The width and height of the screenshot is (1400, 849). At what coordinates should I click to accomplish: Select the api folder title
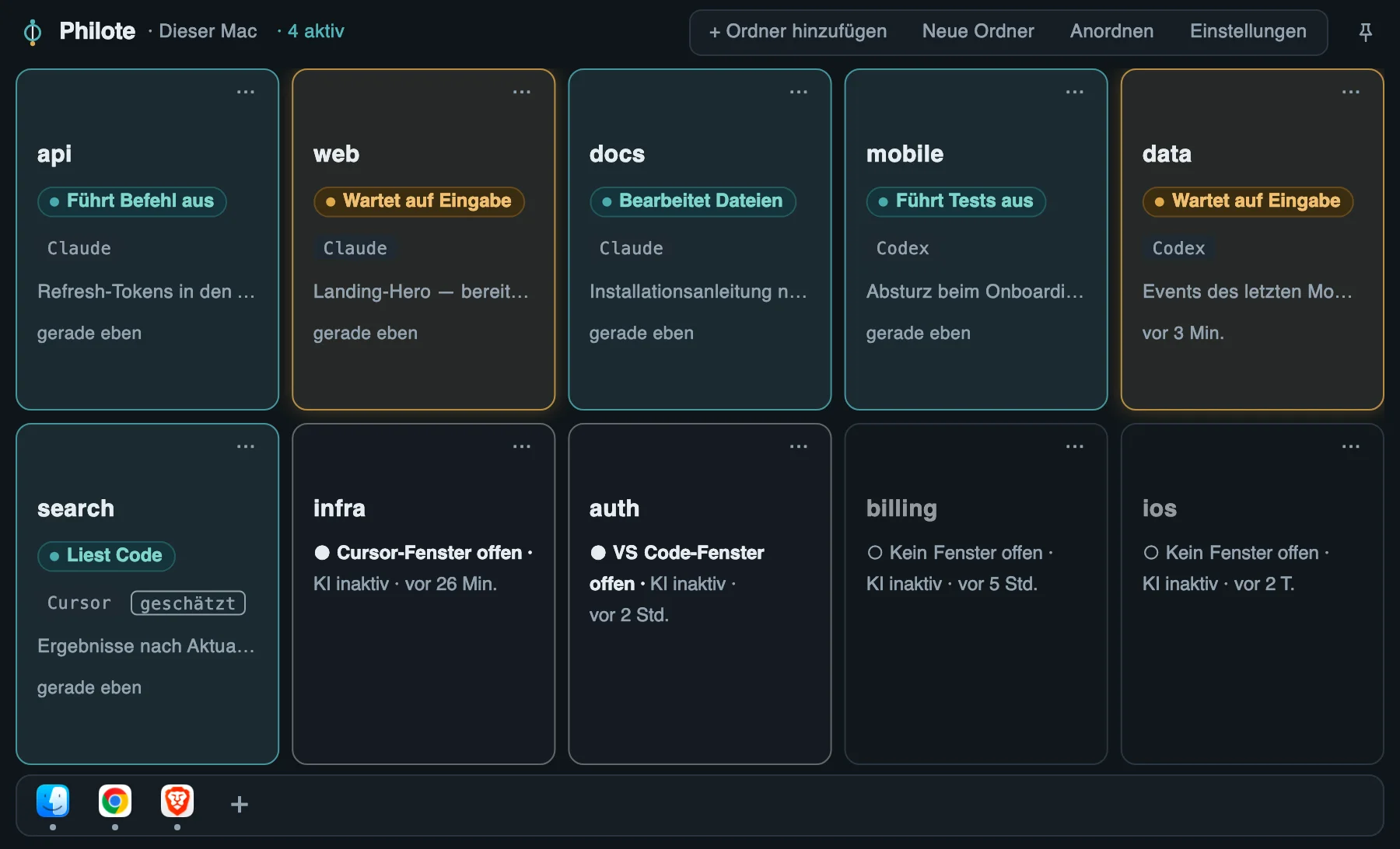[54, 154]
